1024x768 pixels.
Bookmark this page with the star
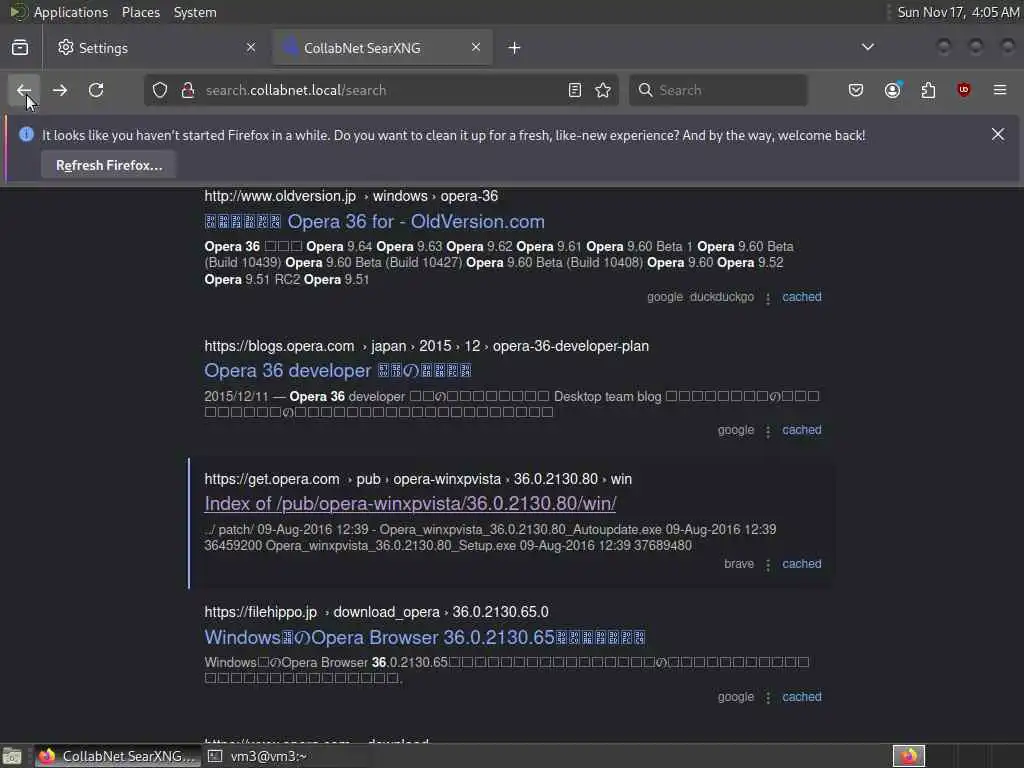[x=603, y=90]
